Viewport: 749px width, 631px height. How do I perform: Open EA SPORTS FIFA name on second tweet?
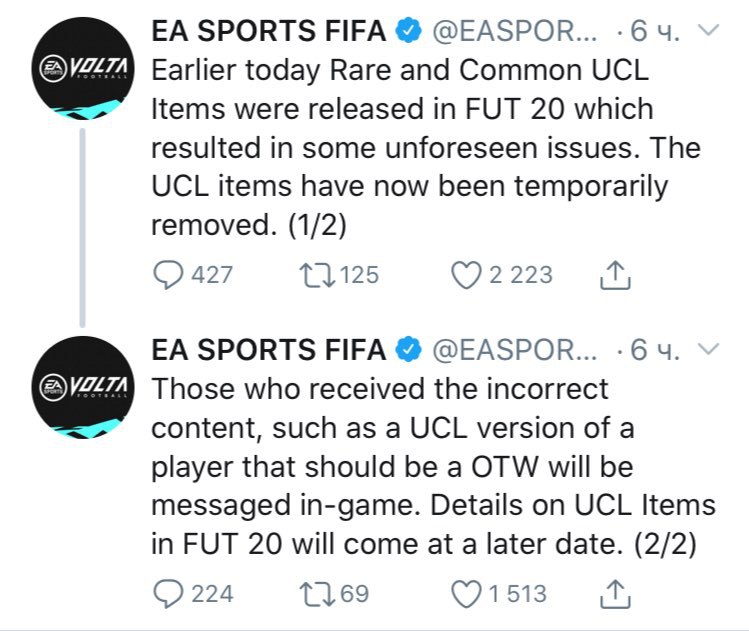click(x=269, y=349)
